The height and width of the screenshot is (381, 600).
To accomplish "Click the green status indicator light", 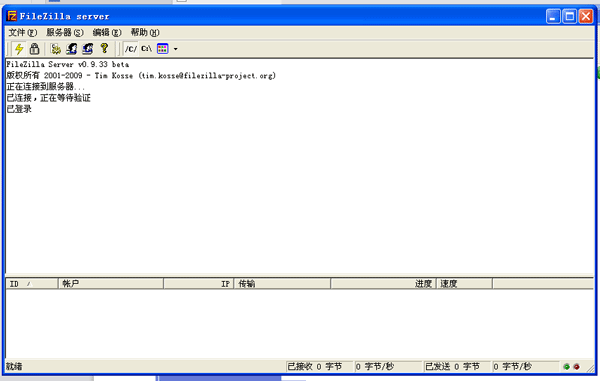I will tap(566, 366).
